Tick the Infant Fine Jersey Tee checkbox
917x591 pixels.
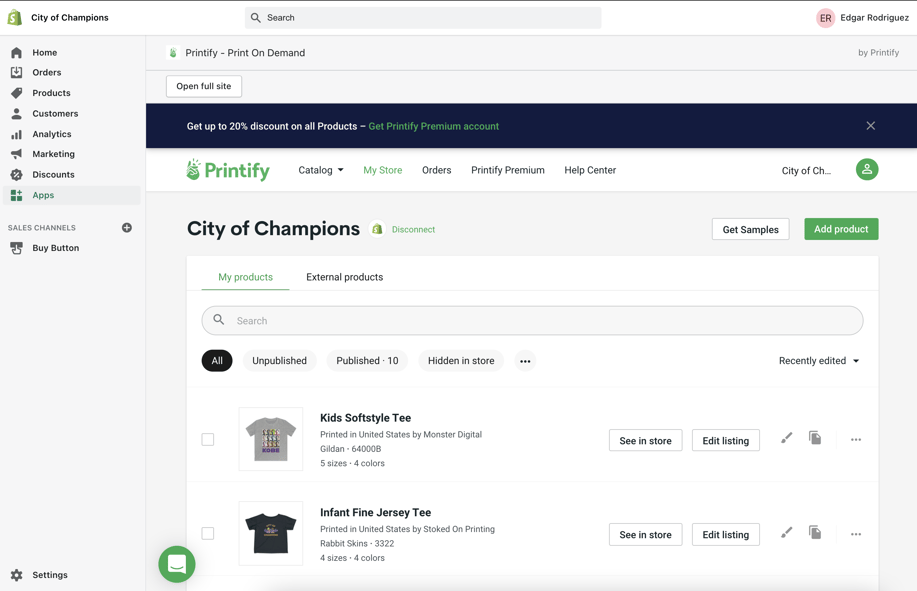[208, 534]
